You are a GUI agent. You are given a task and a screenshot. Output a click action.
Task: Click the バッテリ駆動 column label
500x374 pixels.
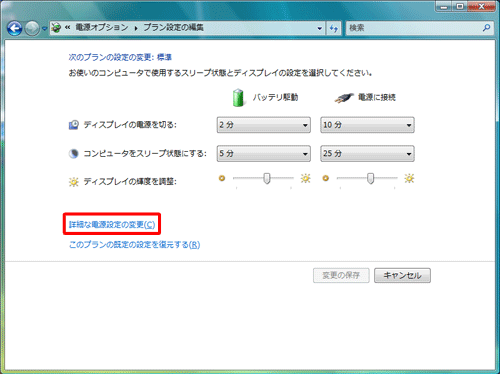click(x=275, y=97)
